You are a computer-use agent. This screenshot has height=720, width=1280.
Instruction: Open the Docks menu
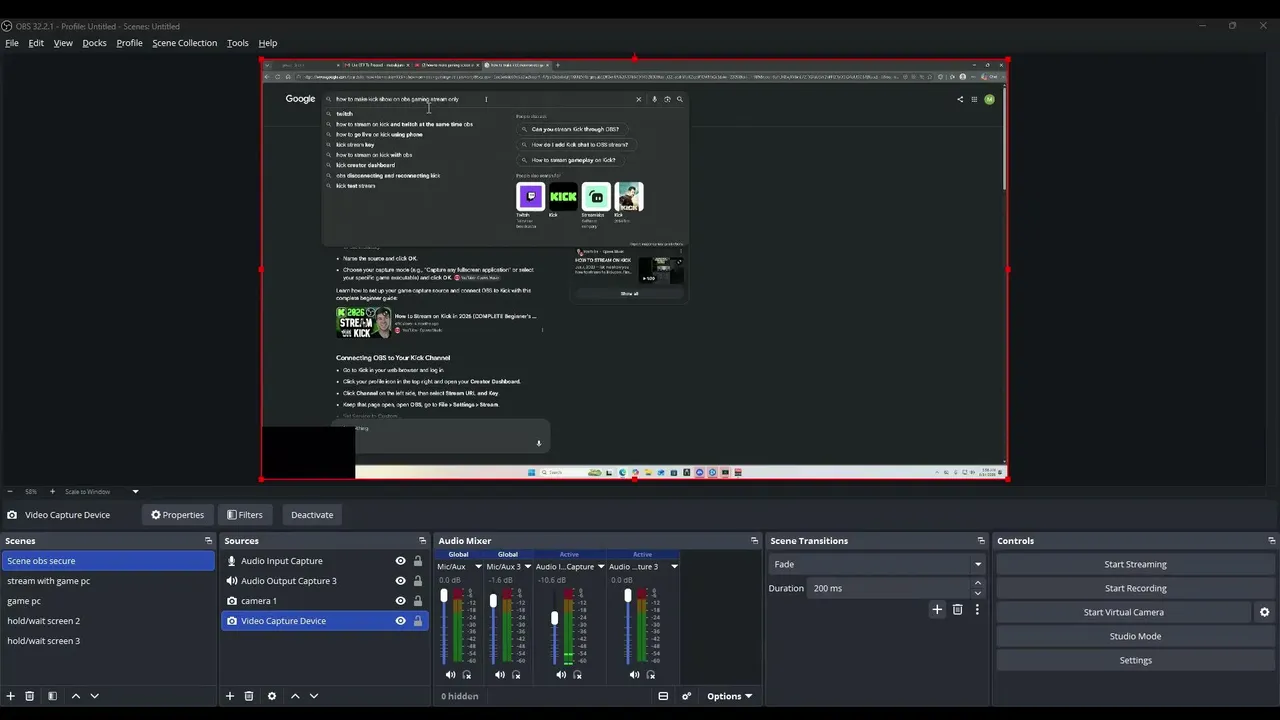coord(94,43)
